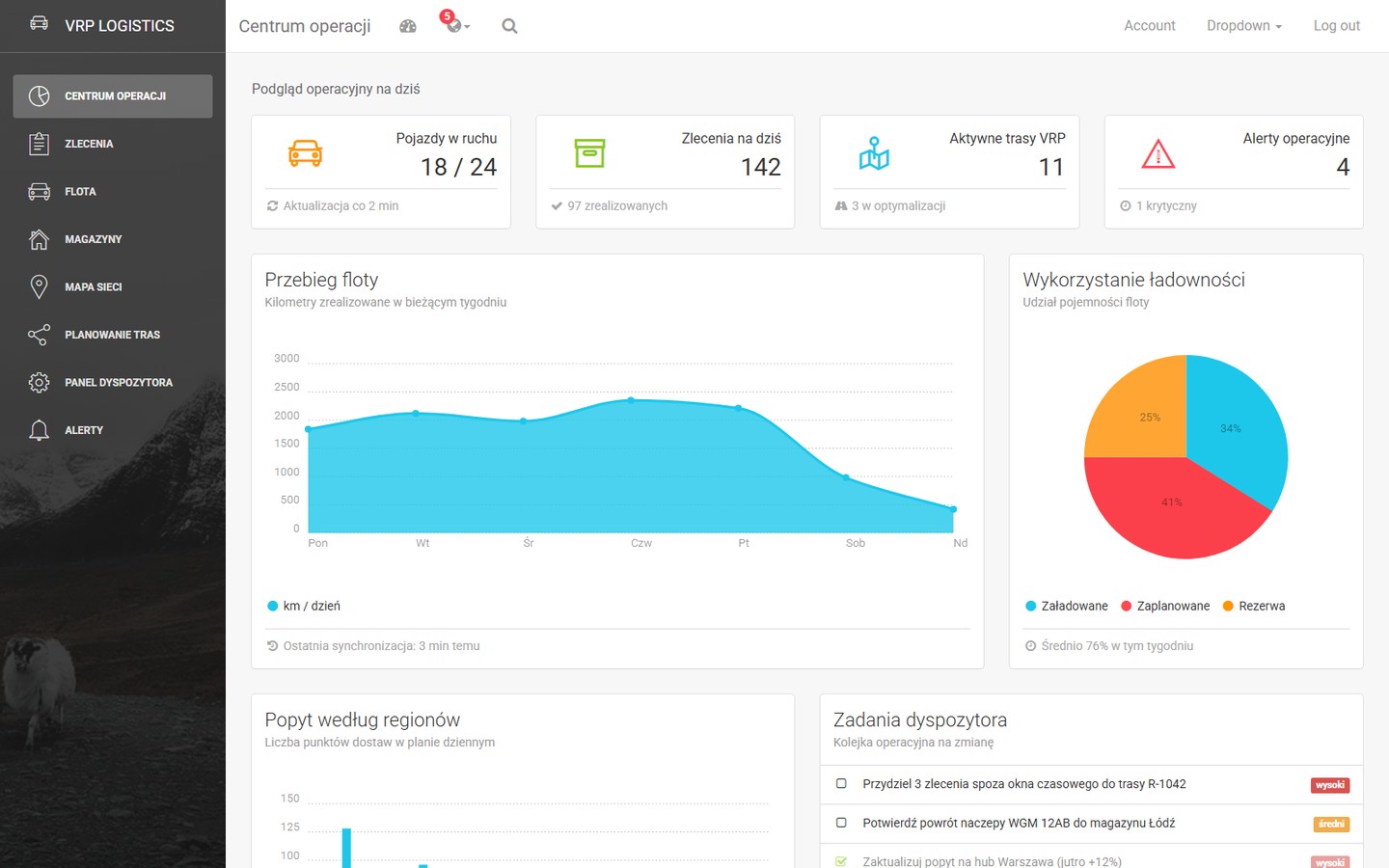Click the refresh icon beside Aktualizacja co 2 min
The image size is (1389, 868).
pyautogui.click(x=272, y=205)
